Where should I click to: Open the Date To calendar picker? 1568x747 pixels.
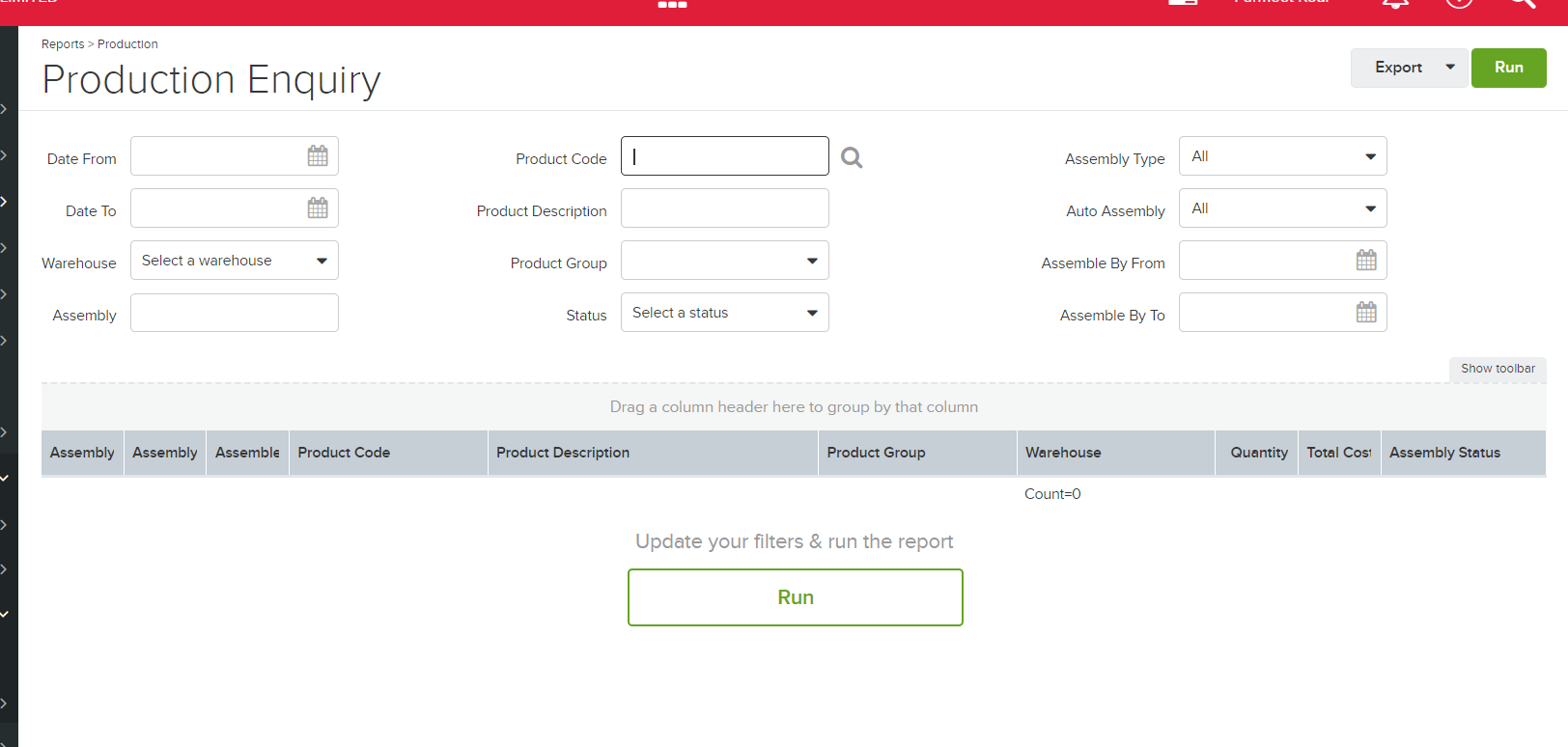click(x=318, y=207)
